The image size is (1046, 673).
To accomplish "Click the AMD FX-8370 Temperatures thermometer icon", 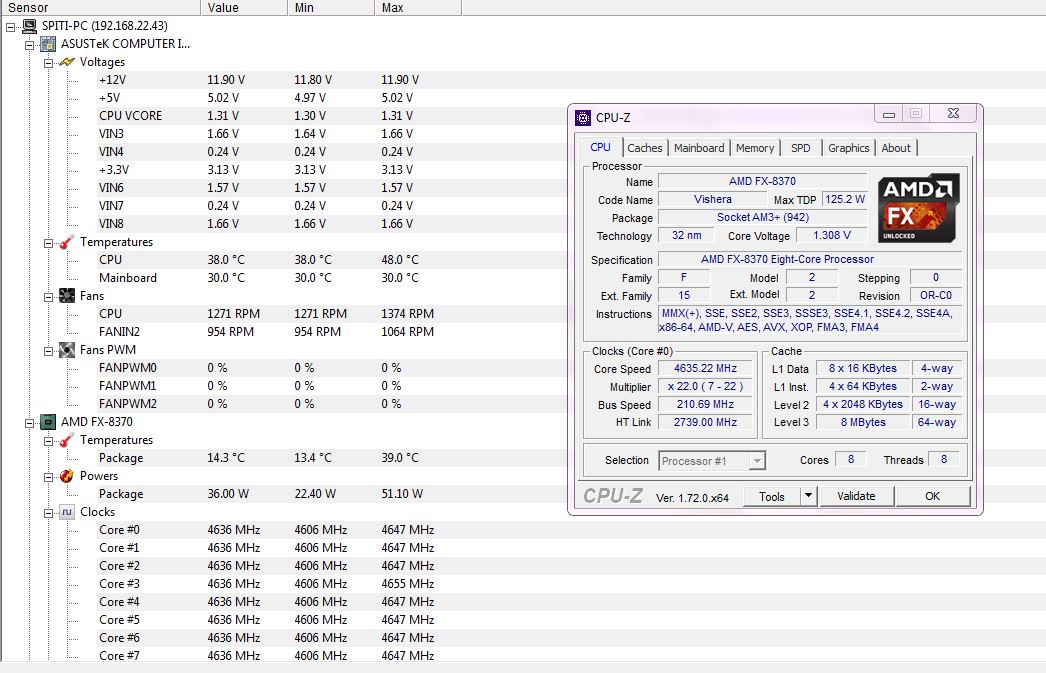I will click(x=67, y=440).
